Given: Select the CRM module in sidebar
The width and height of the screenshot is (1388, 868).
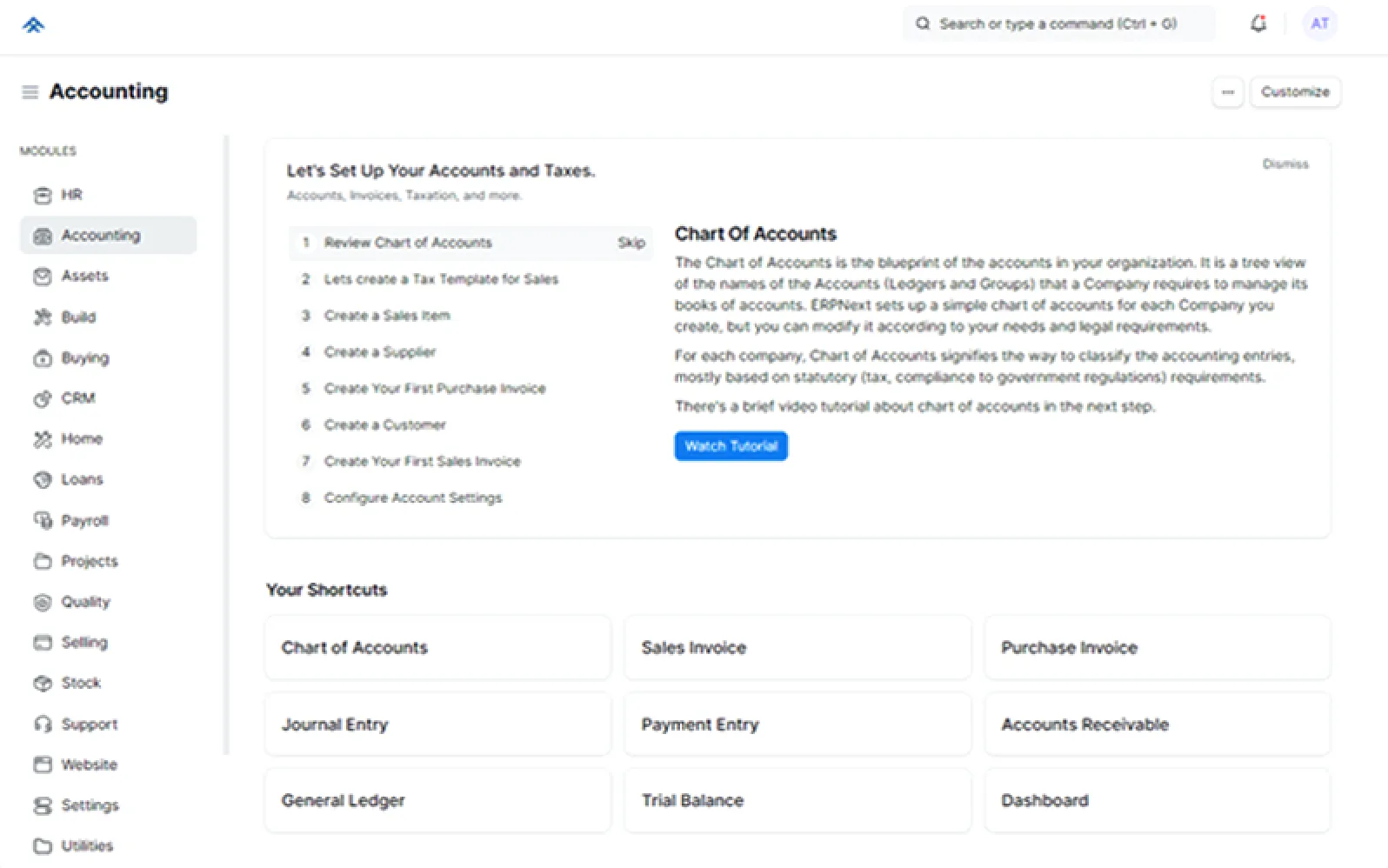Looking at the screenshot, I should (x=77, y=398).
